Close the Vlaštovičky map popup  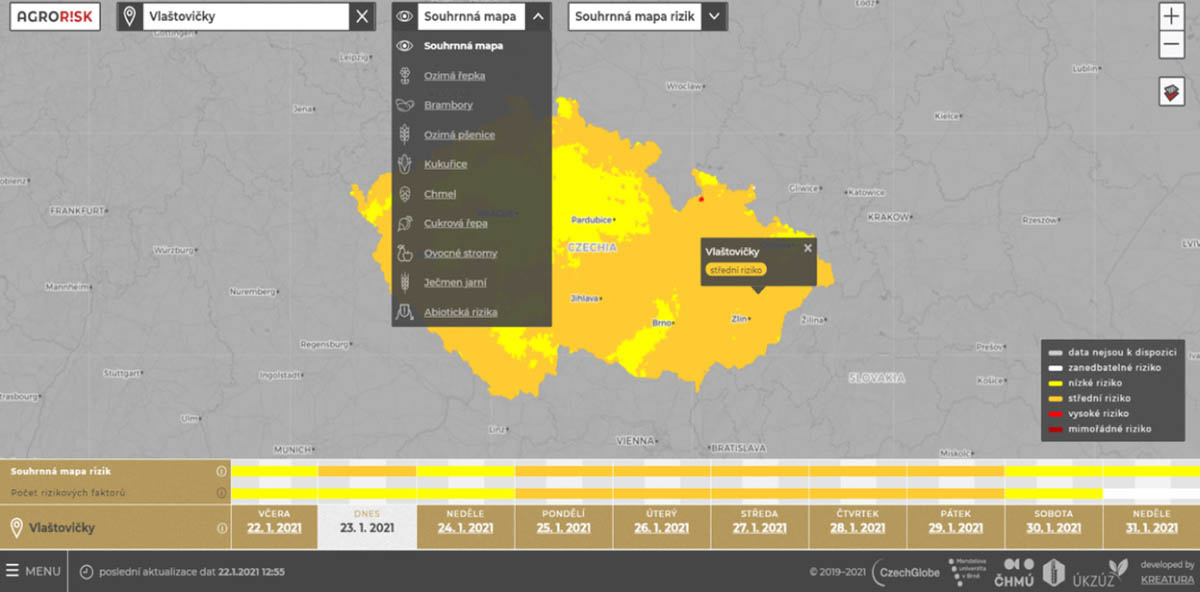(808, 248)
